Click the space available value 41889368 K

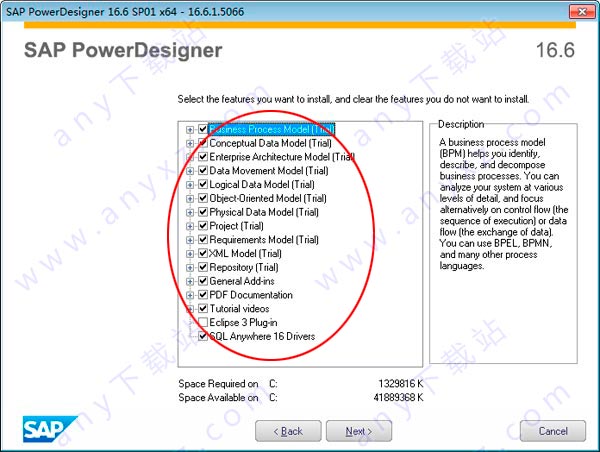pos(398,398)
